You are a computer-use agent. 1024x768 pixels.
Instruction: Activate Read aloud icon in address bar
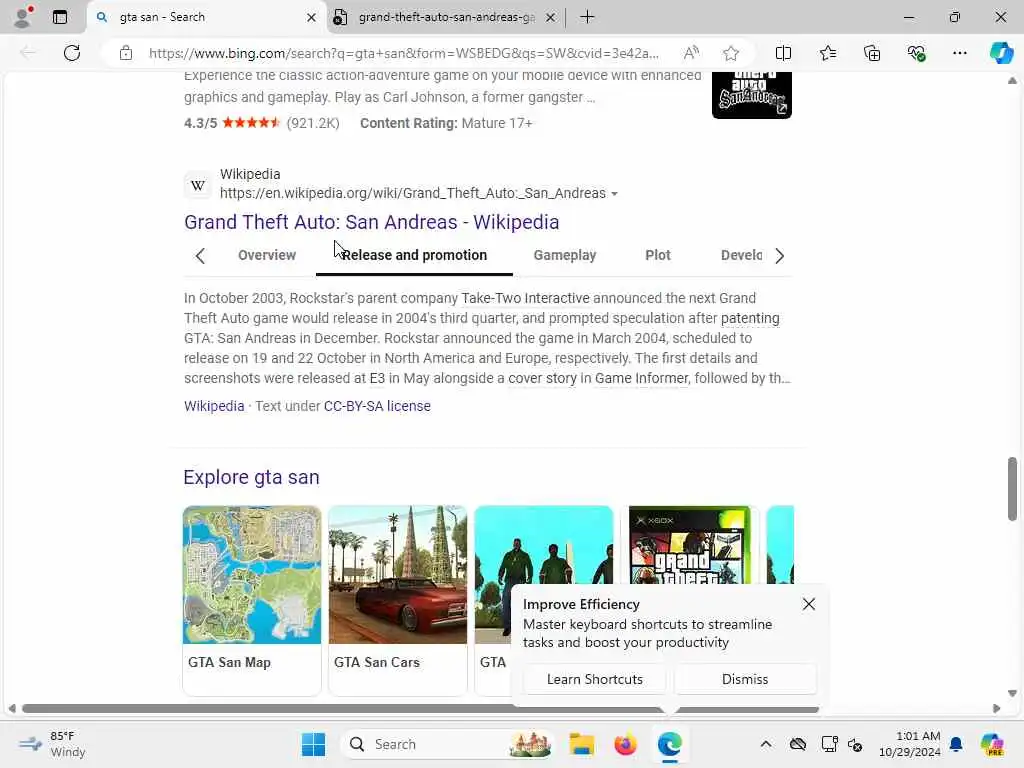pos(691,53)
